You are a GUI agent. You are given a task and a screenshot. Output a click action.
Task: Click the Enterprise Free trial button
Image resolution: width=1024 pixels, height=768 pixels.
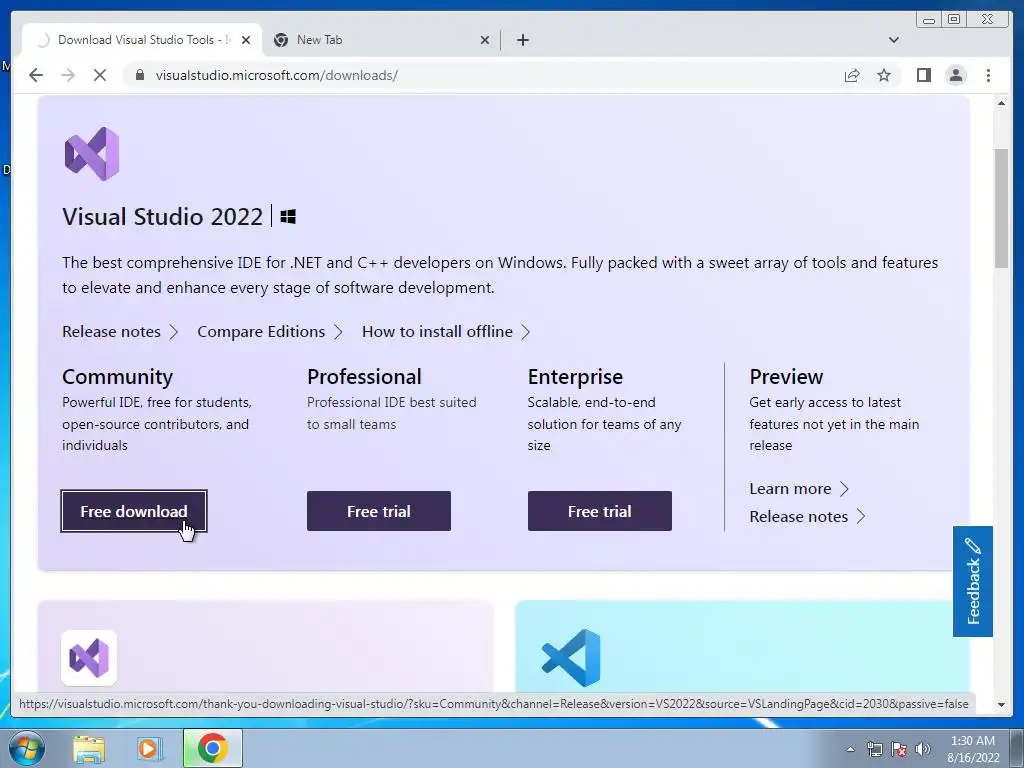click(x=600, y=511)
